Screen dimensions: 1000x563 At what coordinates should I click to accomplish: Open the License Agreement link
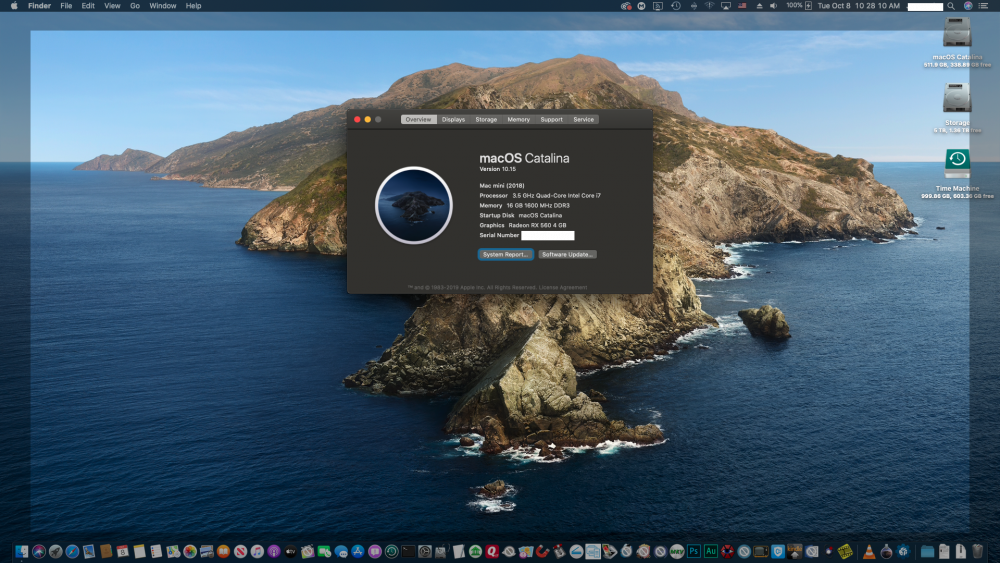click(x=562, y=288)
